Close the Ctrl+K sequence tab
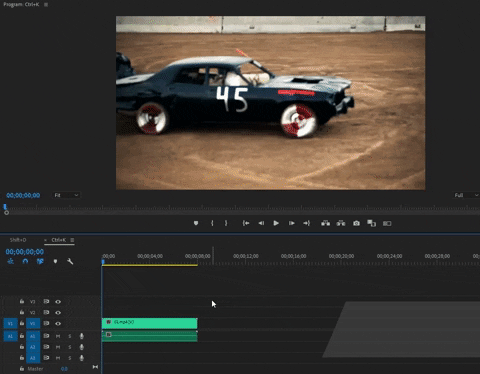The height and width of the screenshot is (374, 480). (46, 240)
